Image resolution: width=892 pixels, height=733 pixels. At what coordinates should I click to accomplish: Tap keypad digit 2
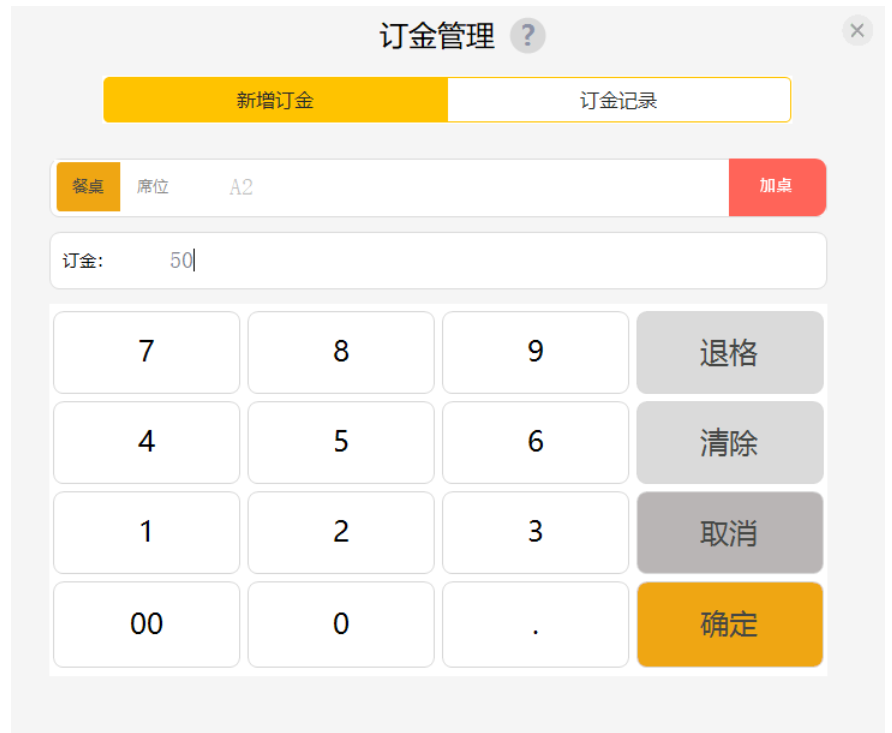coord(341,532)
